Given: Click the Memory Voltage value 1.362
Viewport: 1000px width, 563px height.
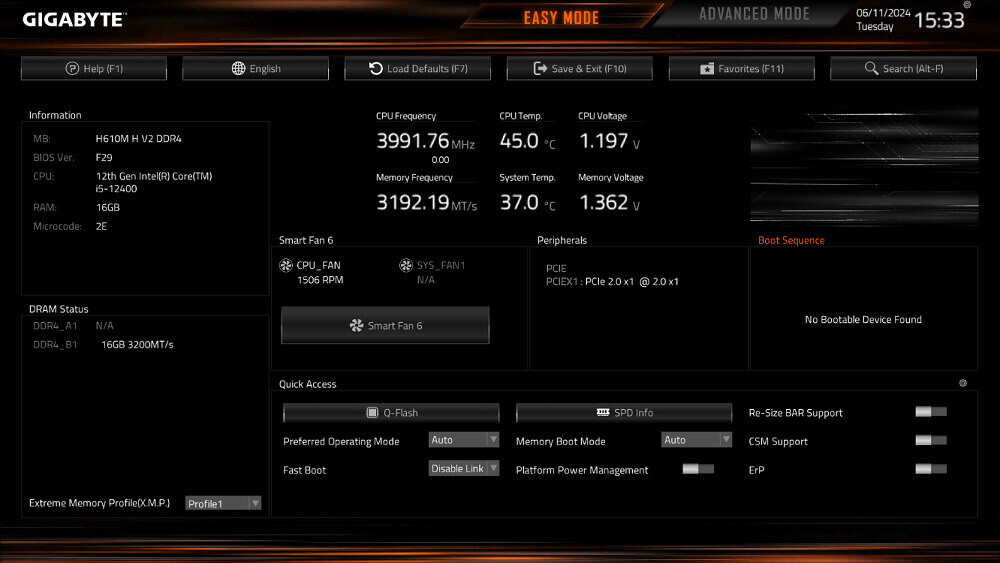Looking at the screenshot, I should (603, 202).
